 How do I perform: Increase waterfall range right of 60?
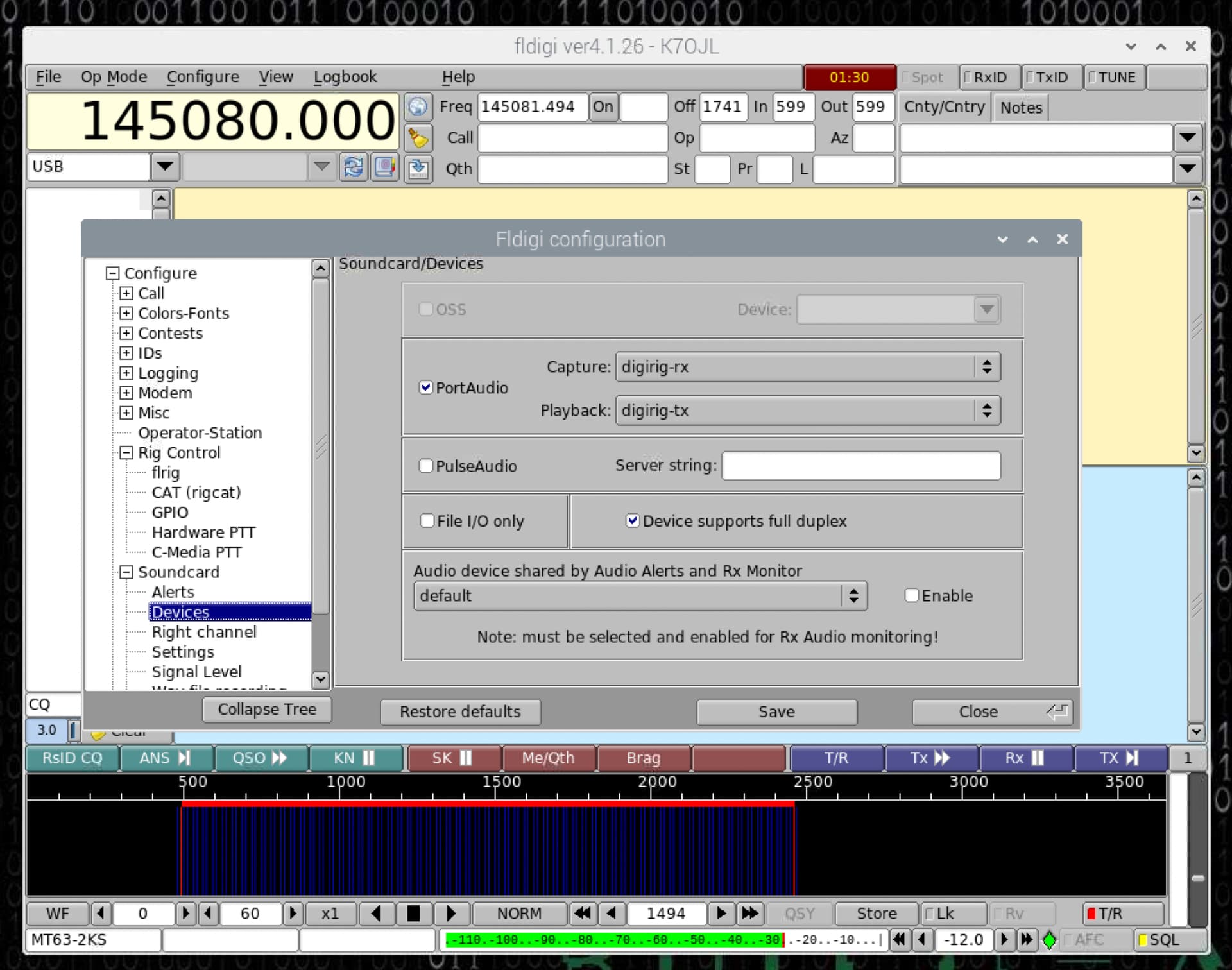tap(293, 913)
